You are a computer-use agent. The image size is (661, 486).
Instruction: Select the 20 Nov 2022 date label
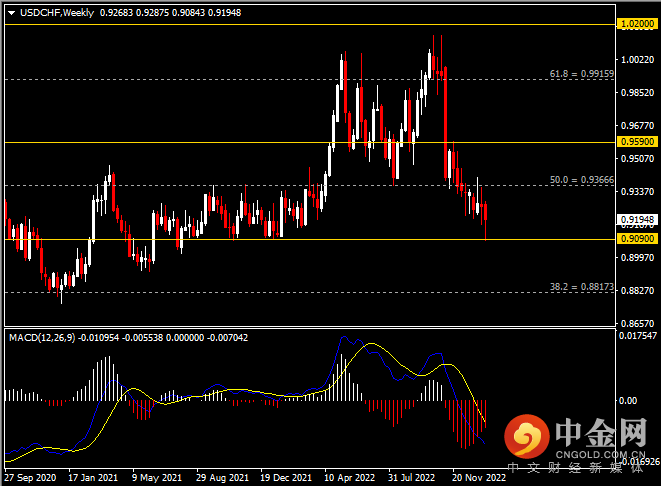coord(479,478)
